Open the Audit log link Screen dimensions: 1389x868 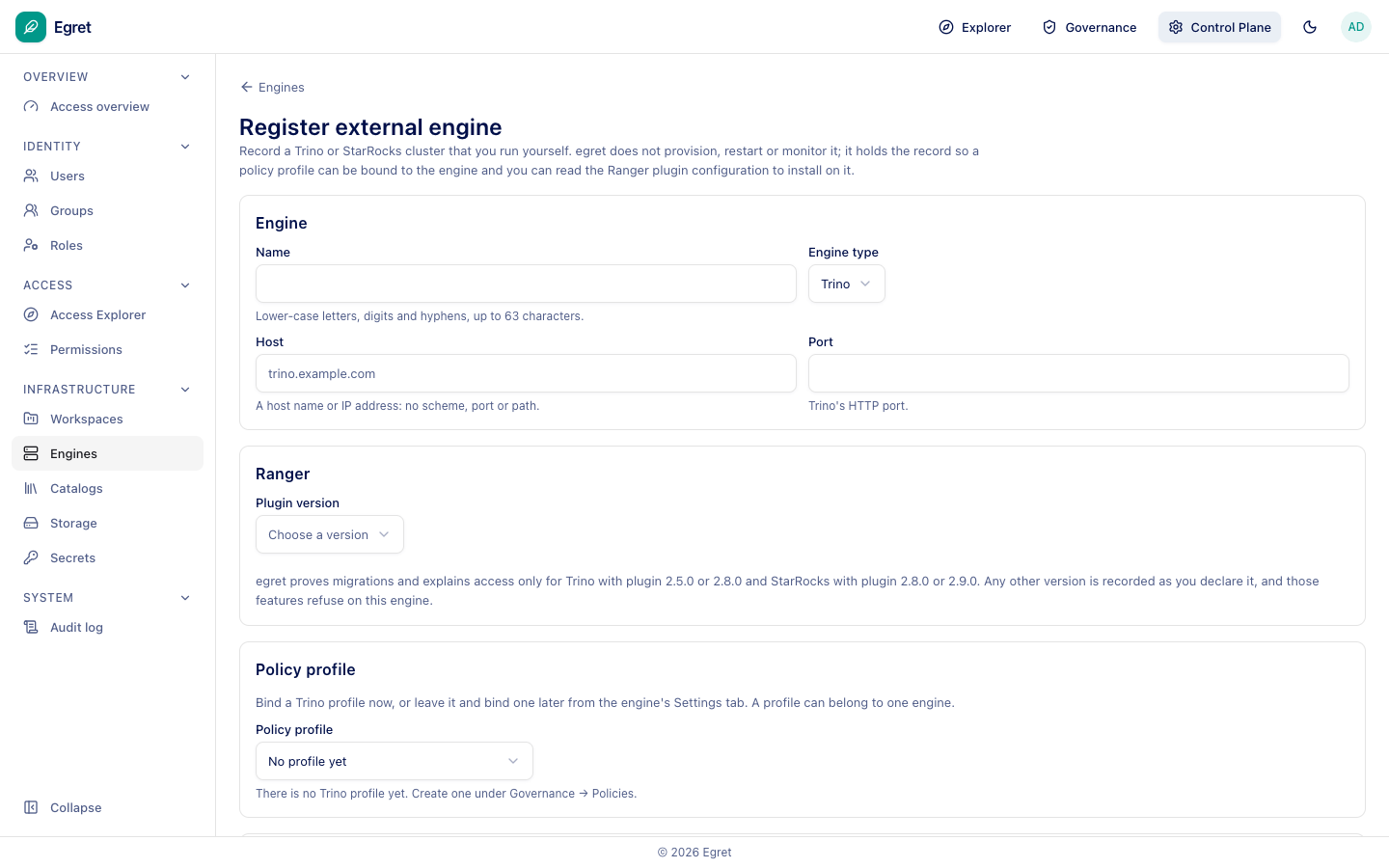(x=108, y=628)
